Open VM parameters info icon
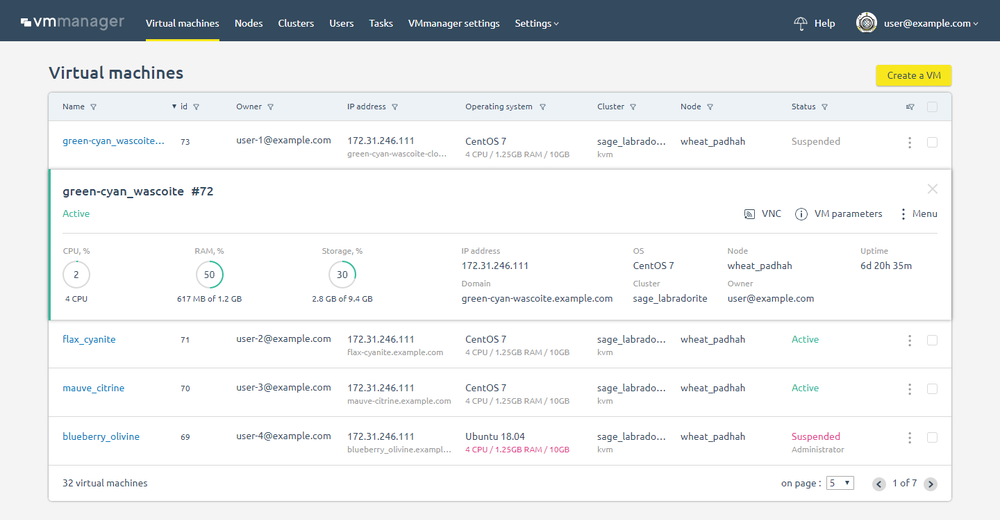 (x=801, y=214)
